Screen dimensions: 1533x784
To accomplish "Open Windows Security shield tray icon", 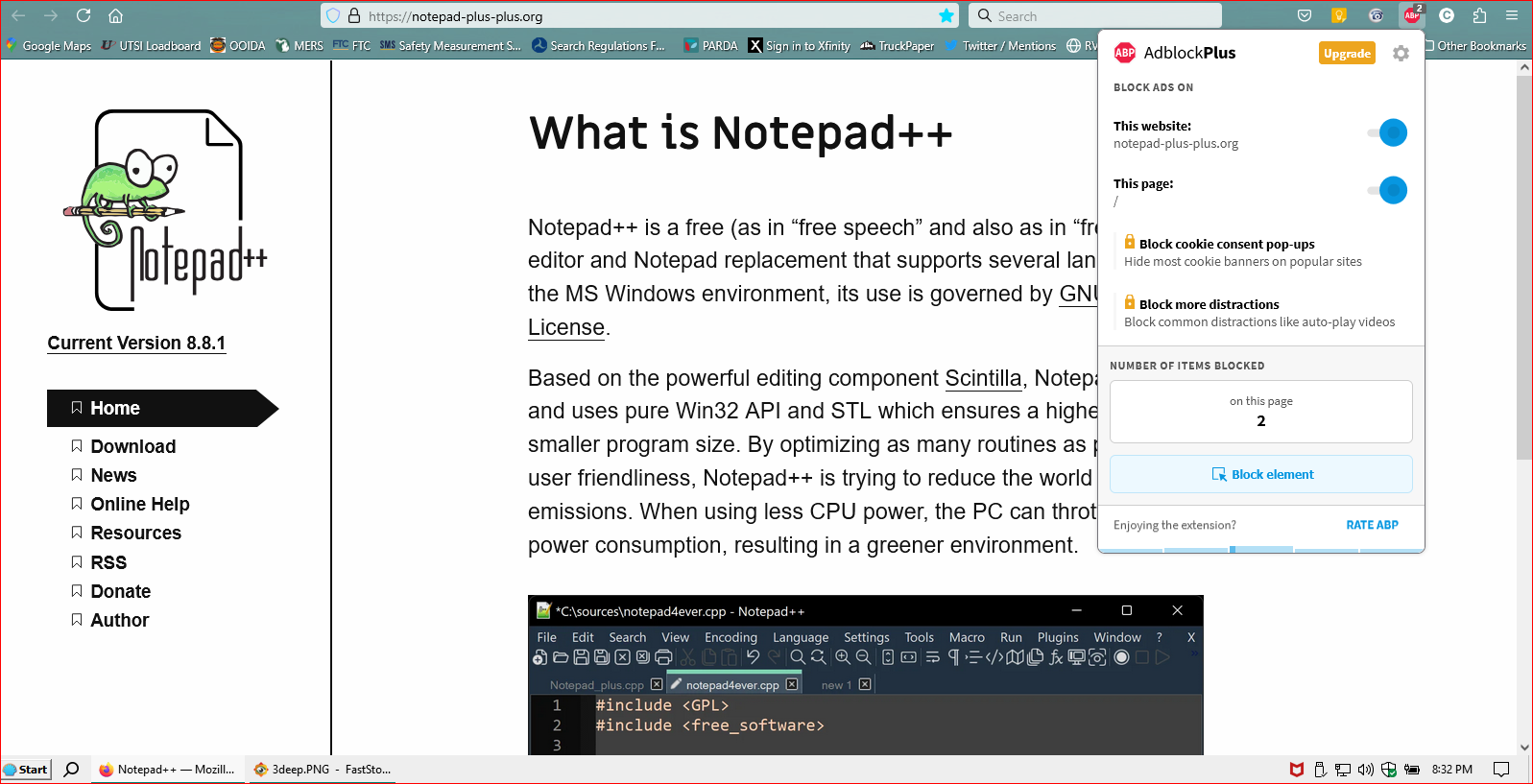I will [1389, 769].
